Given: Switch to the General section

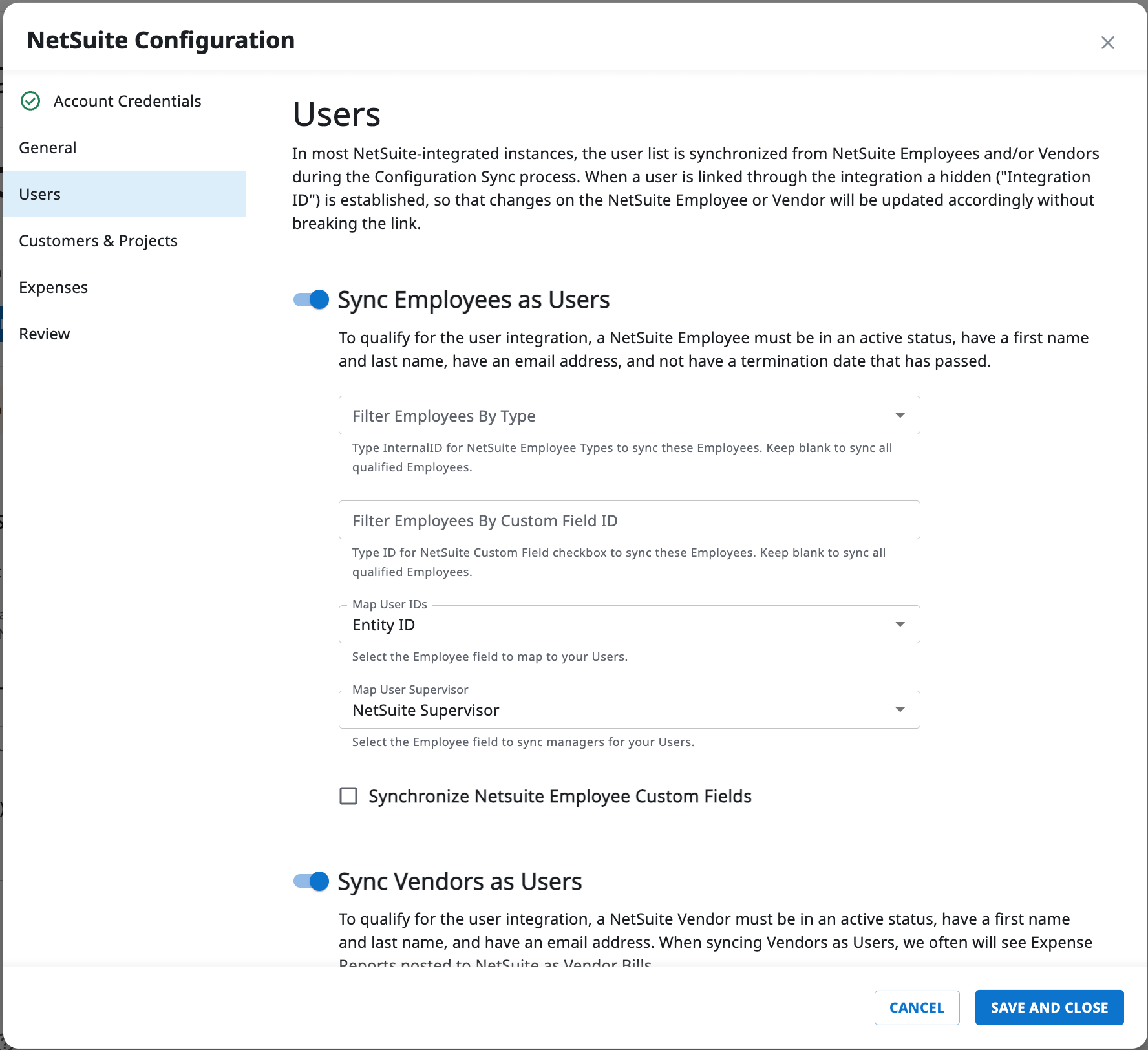Looking at the screenshot, I should click(47, 147).
